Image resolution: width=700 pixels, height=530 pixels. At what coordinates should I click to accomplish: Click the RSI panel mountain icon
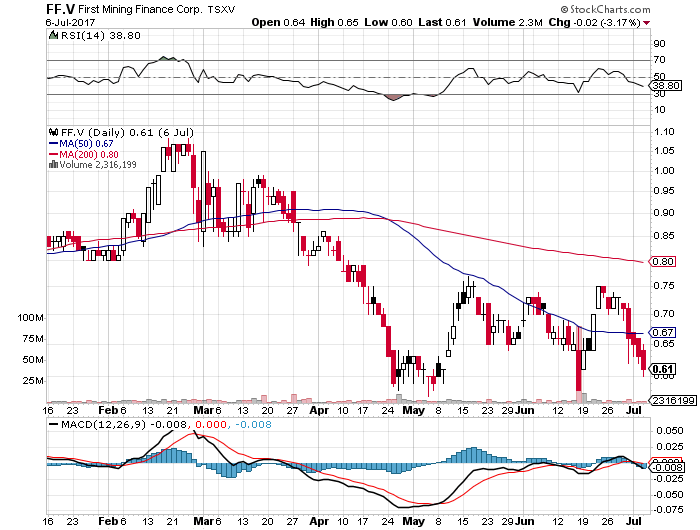click(x=53, y=35)
